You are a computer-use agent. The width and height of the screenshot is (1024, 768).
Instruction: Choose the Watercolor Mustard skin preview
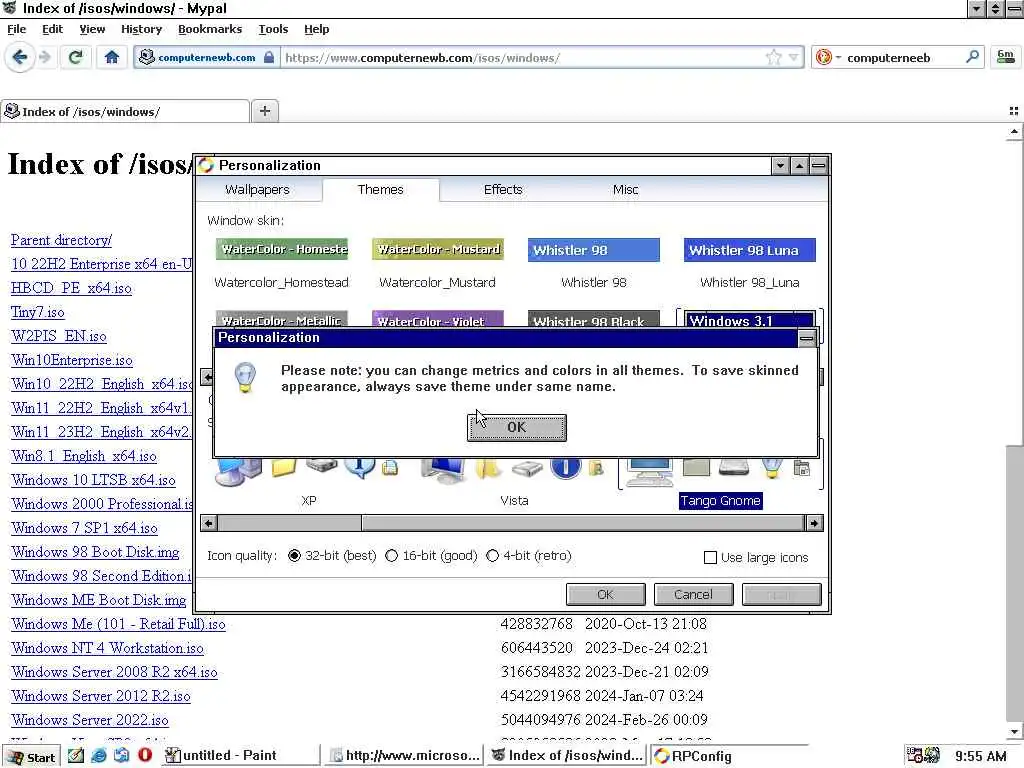pos(438,249)
